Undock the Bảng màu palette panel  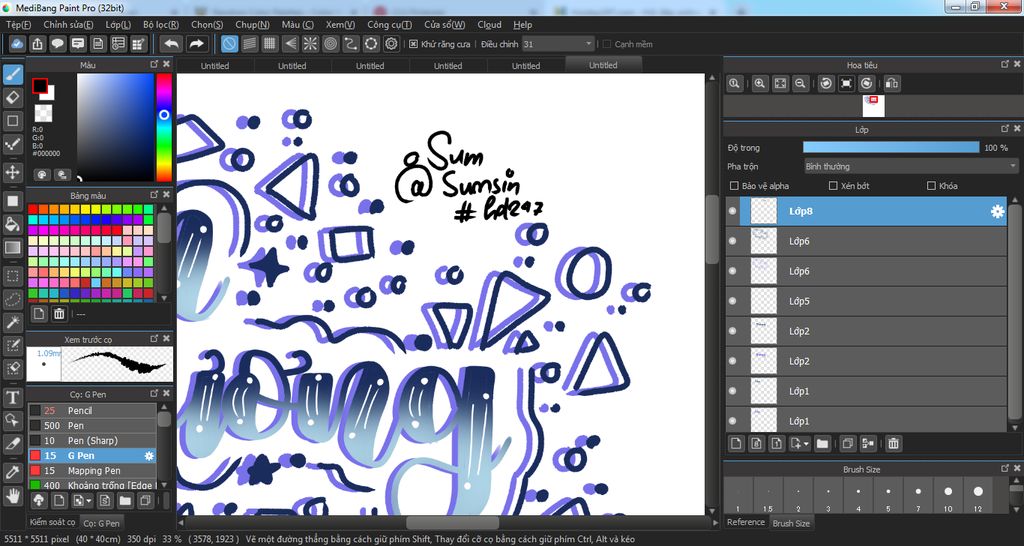click(x=154, y=195)
